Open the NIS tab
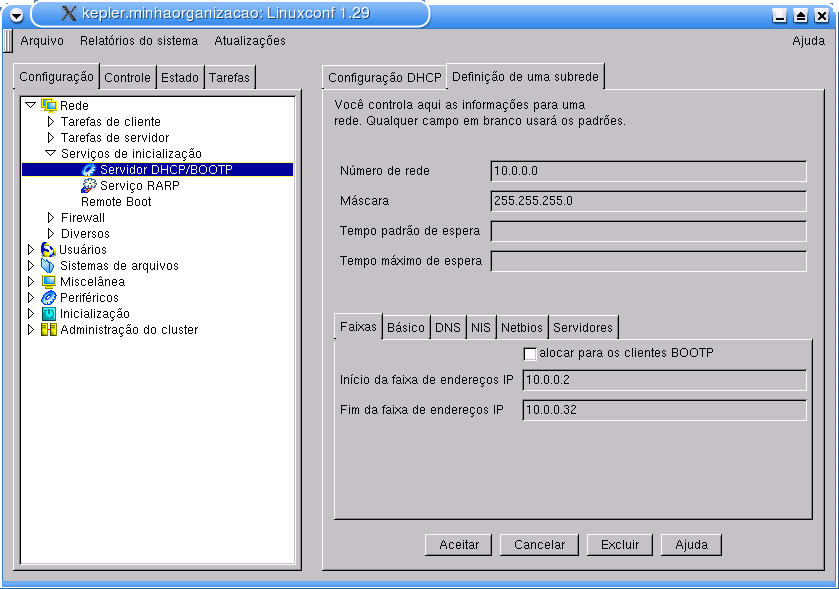 [x=480, y=327]
